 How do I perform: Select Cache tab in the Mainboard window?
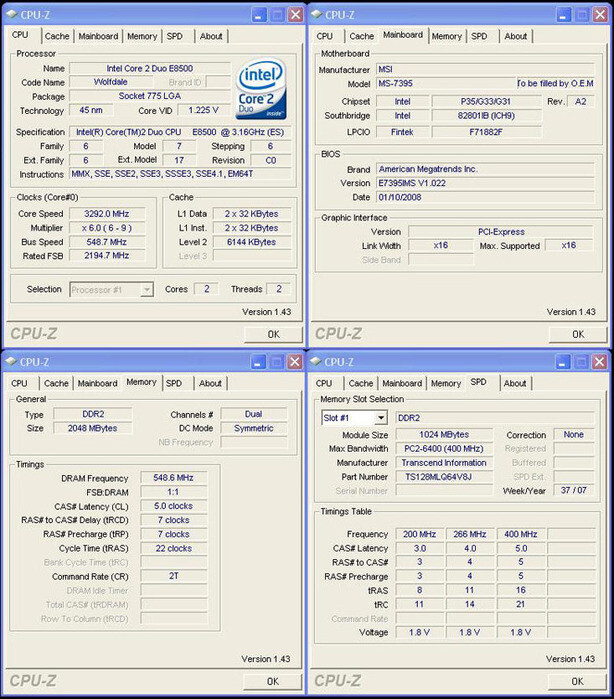click(x=362, y=37)
